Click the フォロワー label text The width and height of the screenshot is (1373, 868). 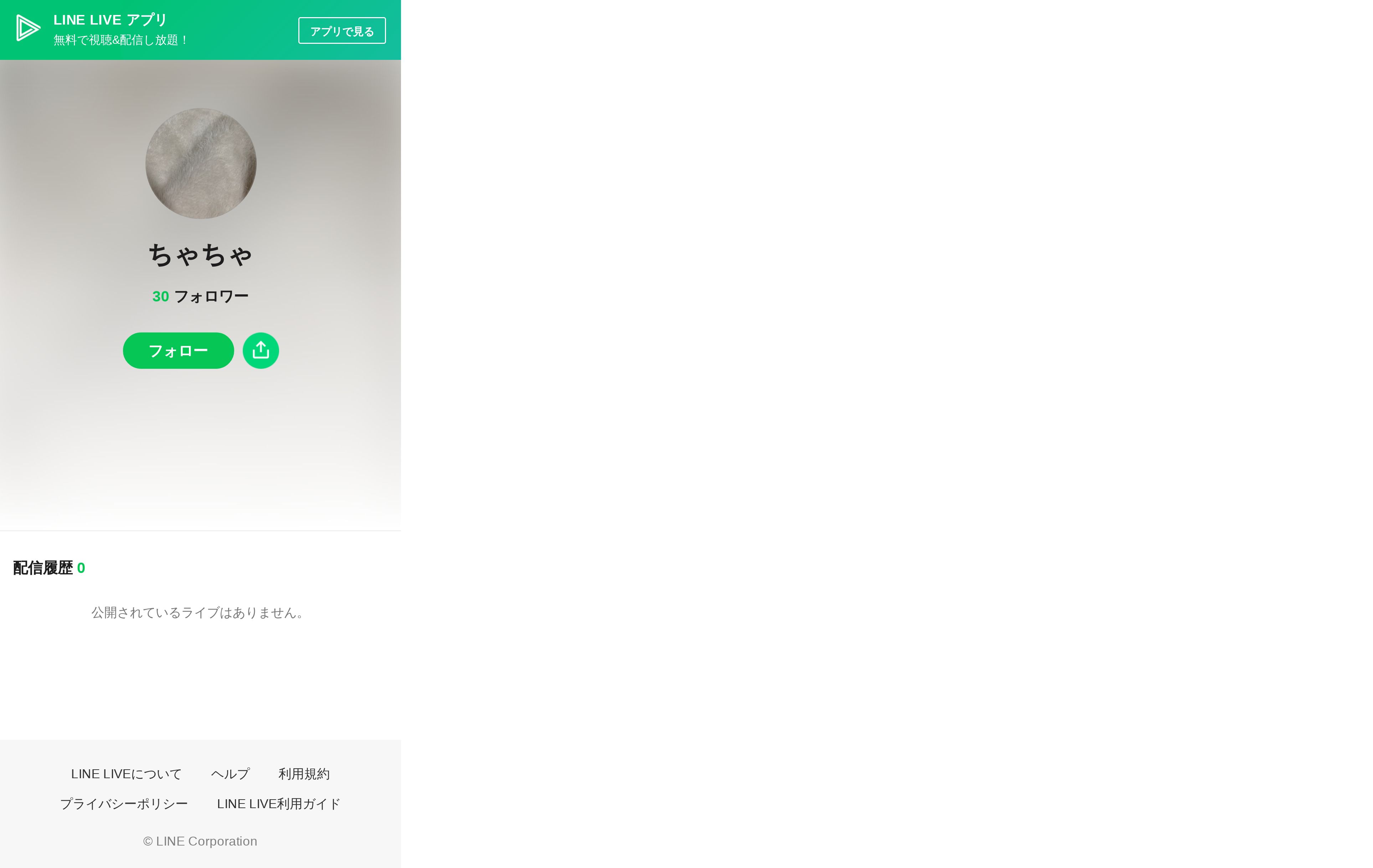(x=211, y=296)
